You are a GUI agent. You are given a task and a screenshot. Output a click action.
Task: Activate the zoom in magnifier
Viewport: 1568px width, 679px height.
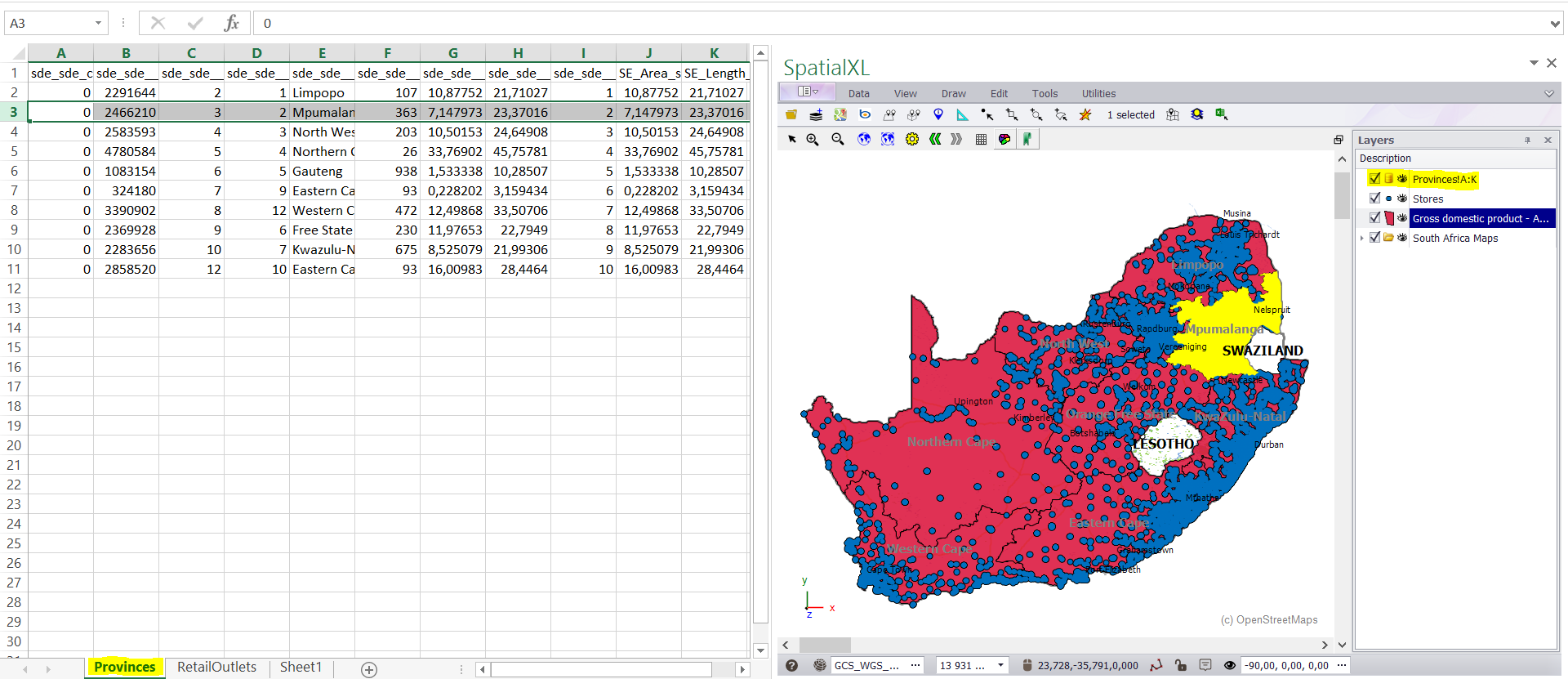[813, 140]
